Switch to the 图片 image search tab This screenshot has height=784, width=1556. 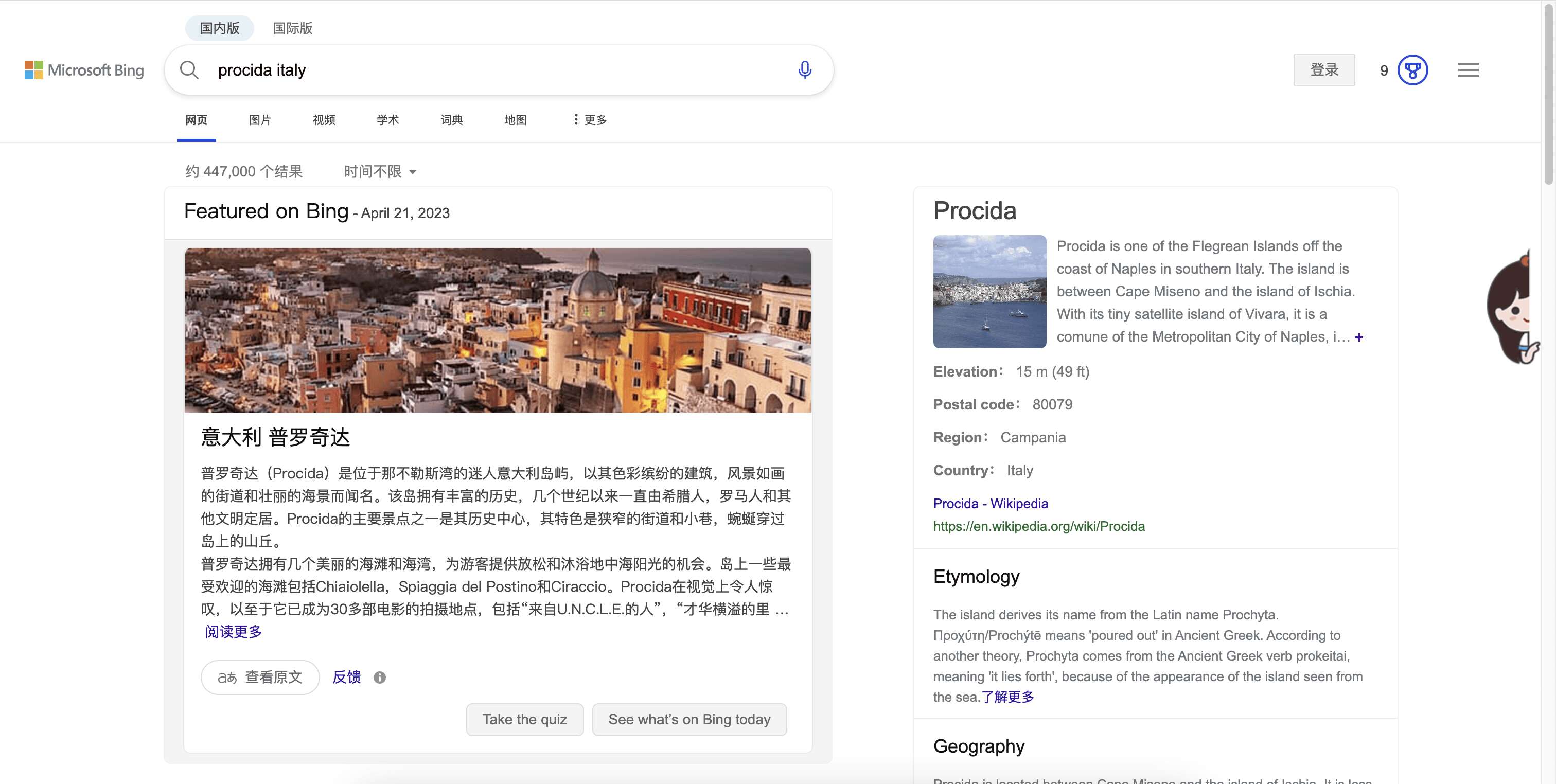coord(259,119)
